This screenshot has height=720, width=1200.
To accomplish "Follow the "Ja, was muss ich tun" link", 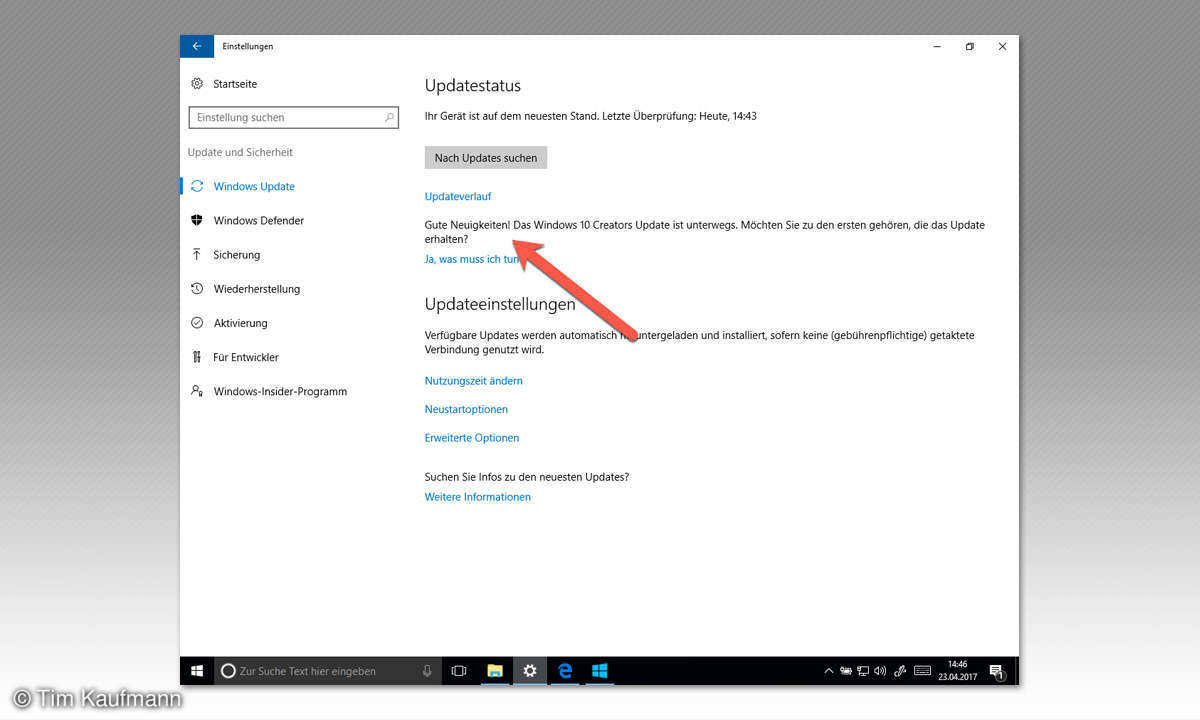I will (473, 259).
